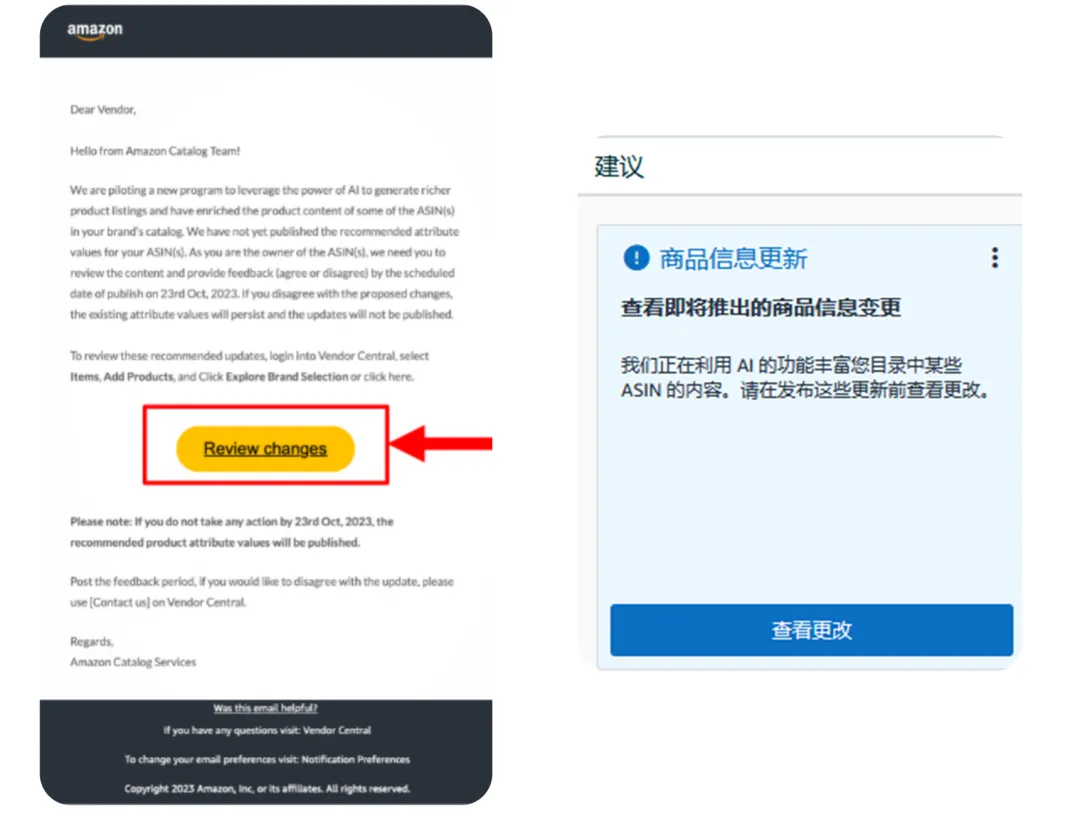
Task: Open the three-dot menu on the card
Action: [995, 258]
